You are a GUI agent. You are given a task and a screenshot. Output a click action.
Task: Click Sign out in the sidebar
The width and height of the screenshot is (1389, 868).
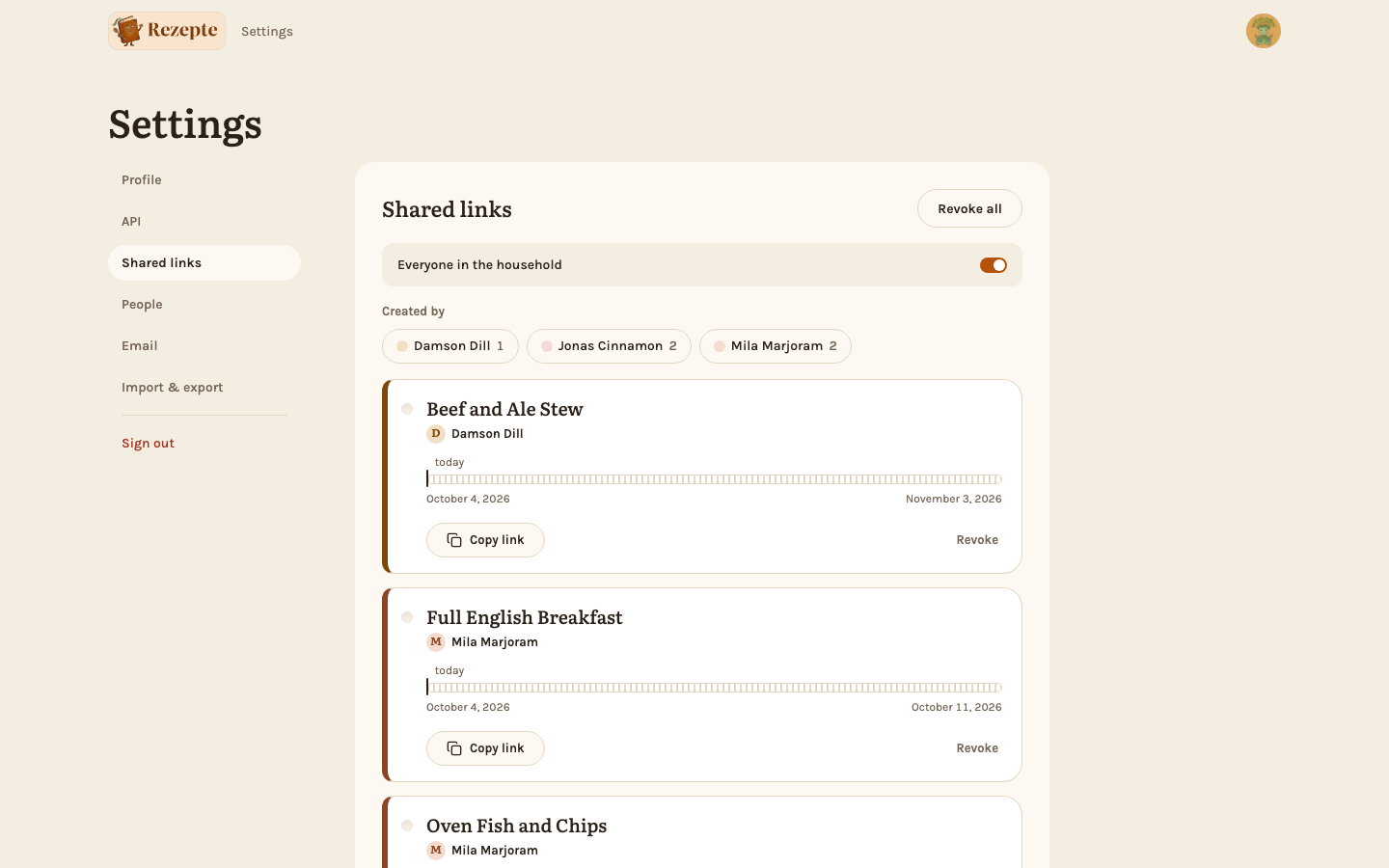pos(148,444)
